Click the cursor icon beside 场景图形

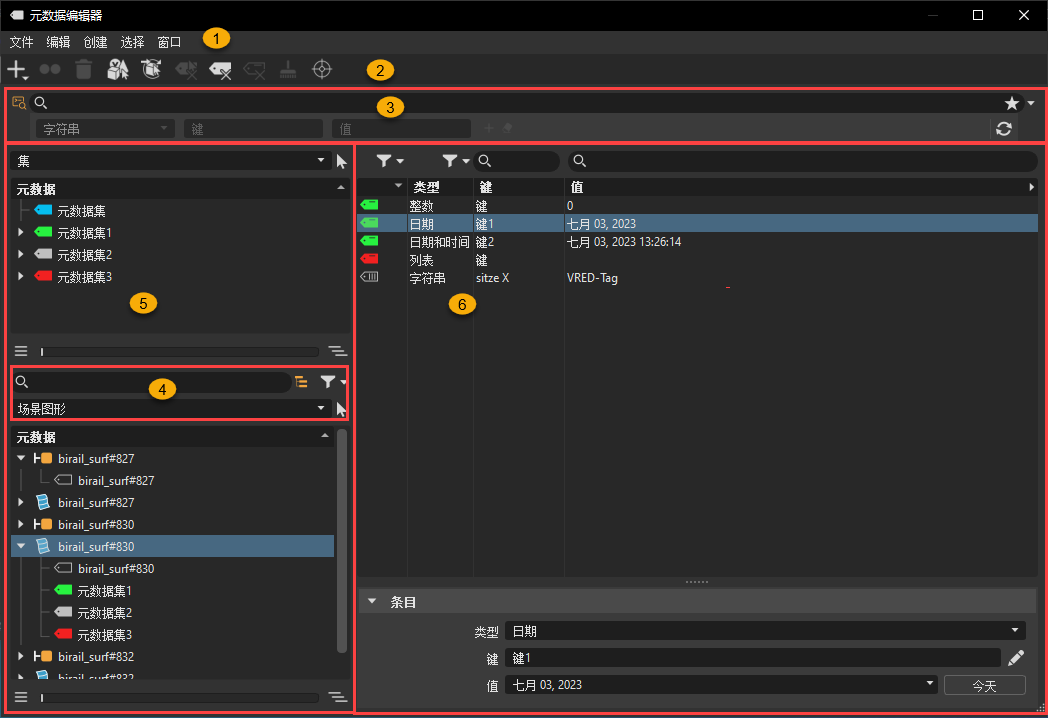(342, 409)
